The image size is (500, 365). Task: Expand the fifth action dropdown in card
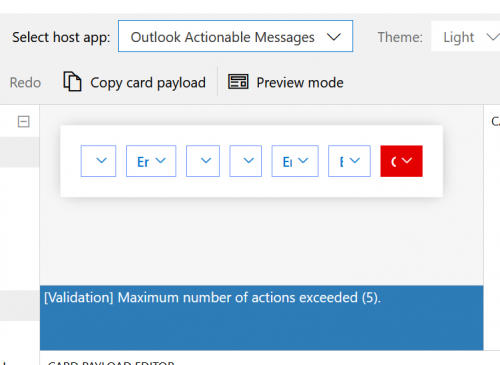click(x=295, y=161)
